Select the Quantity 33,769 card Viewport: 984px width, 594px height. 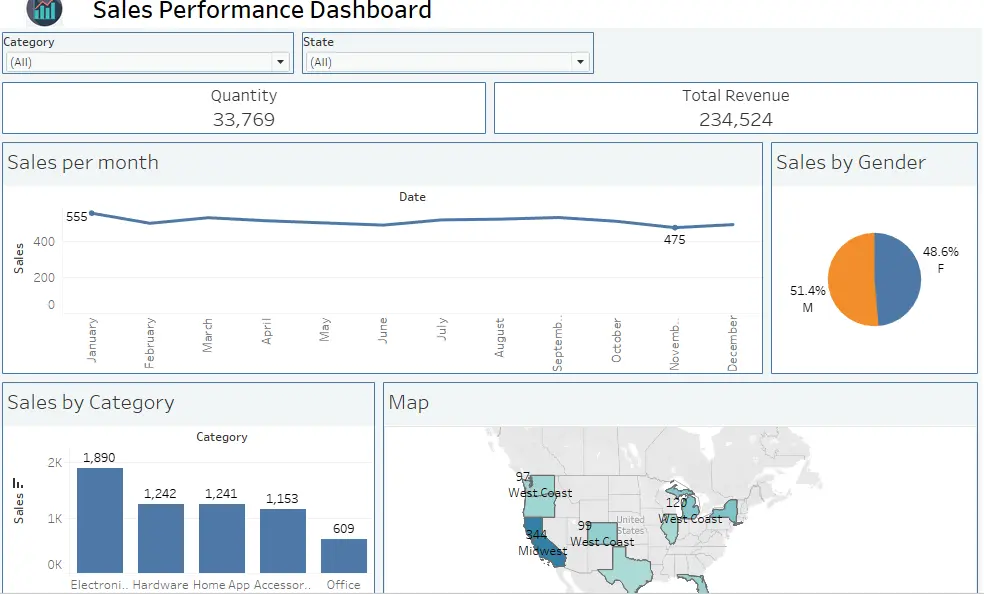click(x=244, y=108)
